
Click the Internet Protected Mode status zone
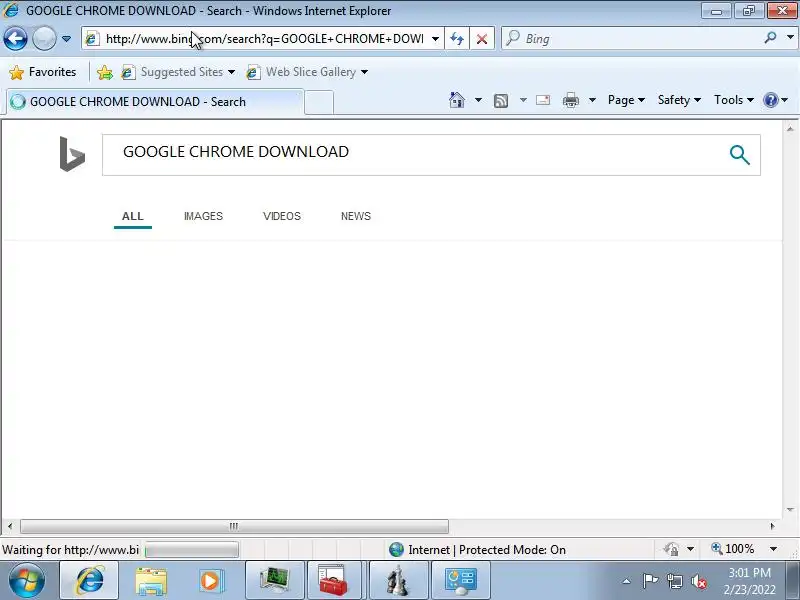point(477,549)
